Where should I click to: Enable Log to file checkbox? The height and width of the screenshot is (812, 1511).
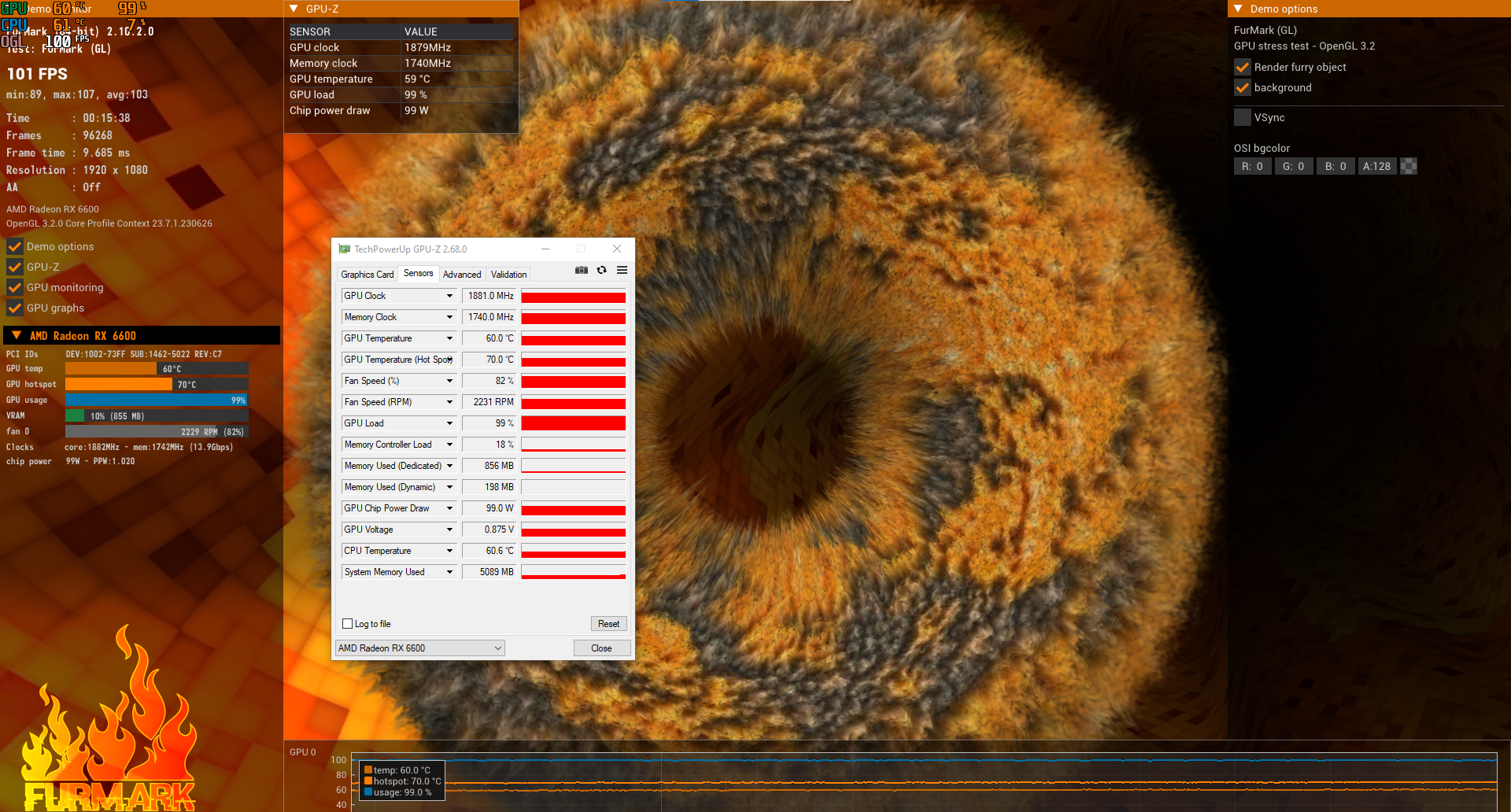click(347, 624)
